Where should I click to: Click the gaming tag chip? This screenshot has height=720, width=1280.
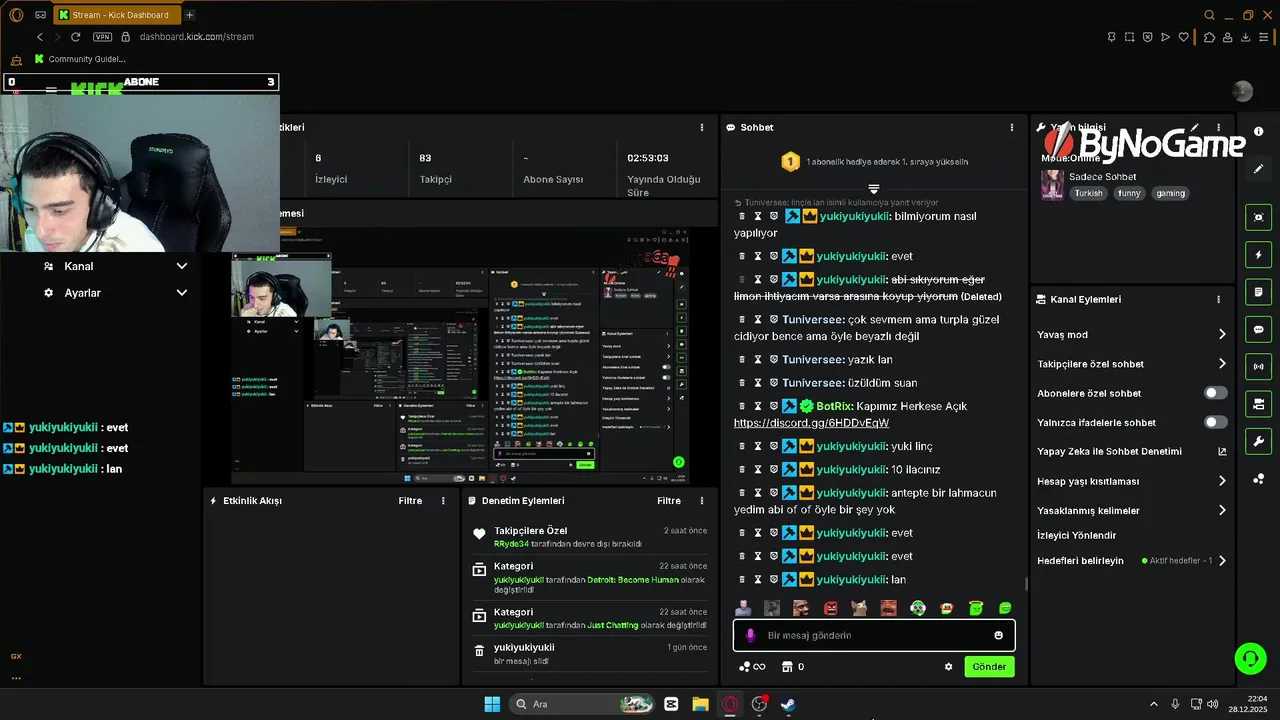coord(1170,194)
